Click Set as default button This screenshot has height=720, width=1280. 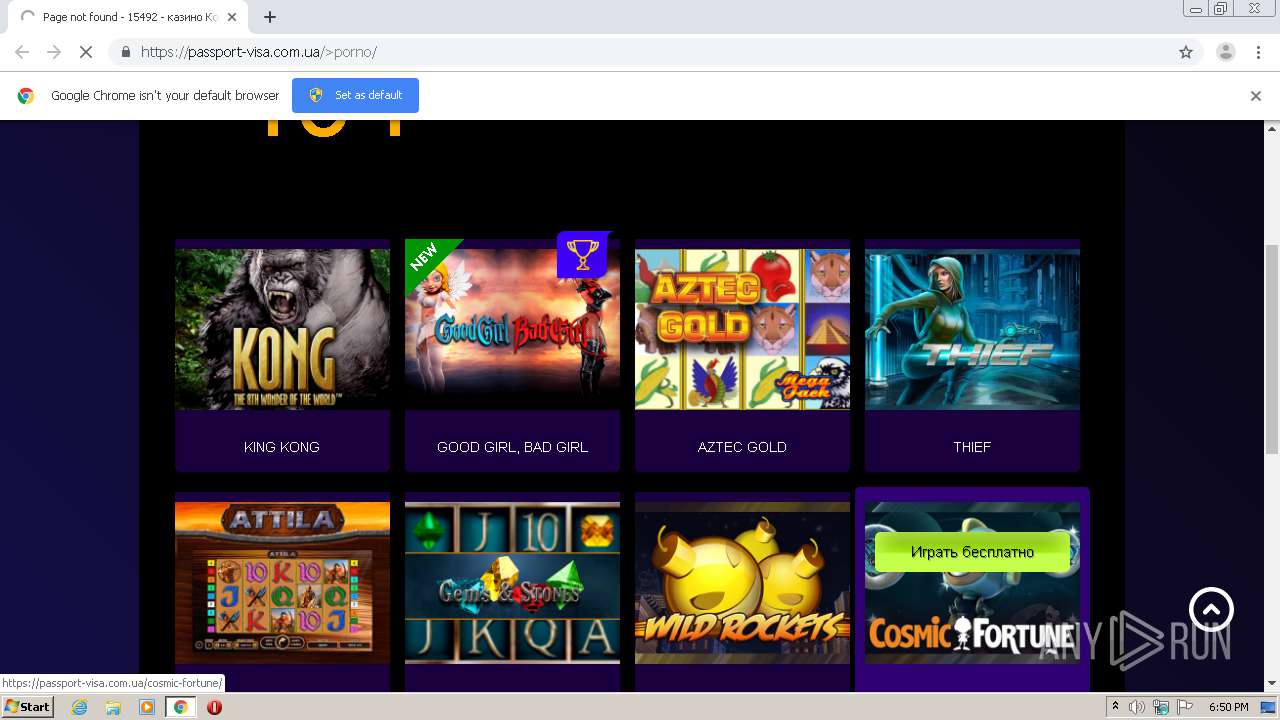tap(355, 95)
